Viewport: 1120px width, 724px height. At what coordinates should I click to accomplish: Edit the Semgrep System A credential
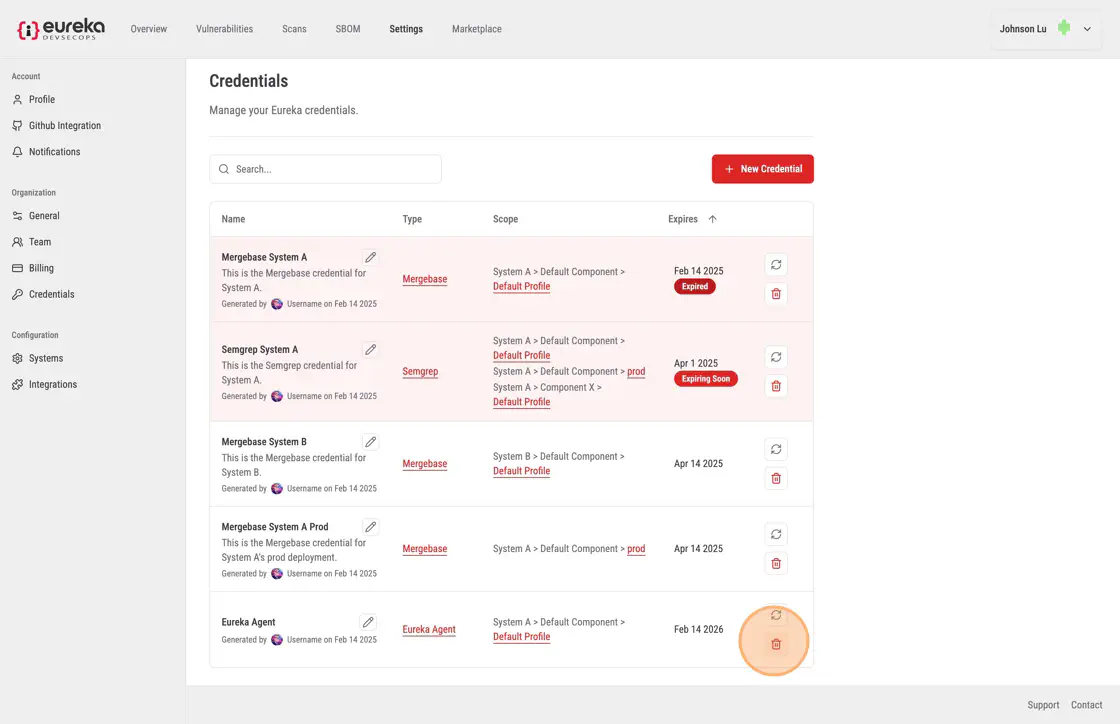point(370,350)
